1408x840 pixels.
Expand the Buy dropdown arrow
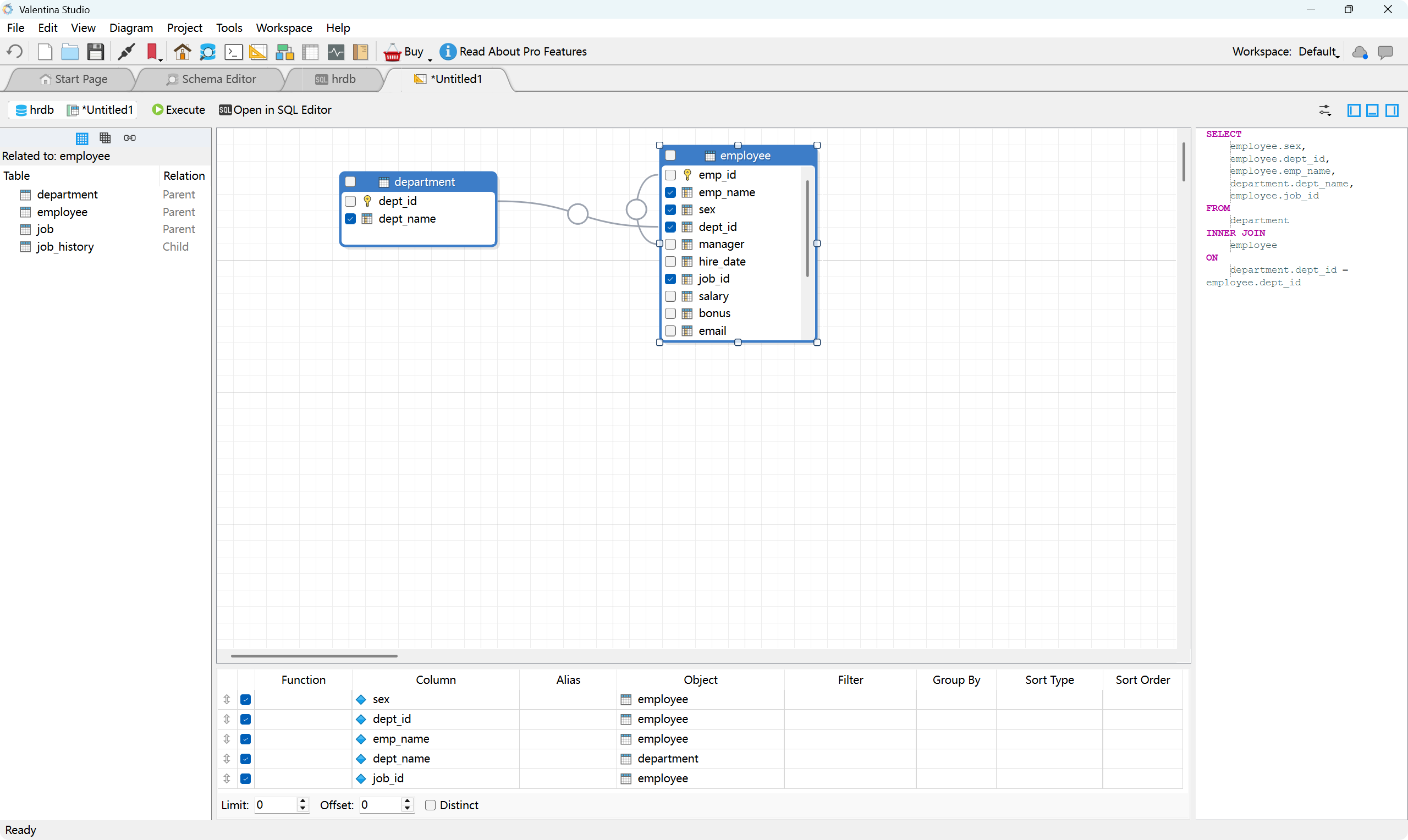point(430,59)
